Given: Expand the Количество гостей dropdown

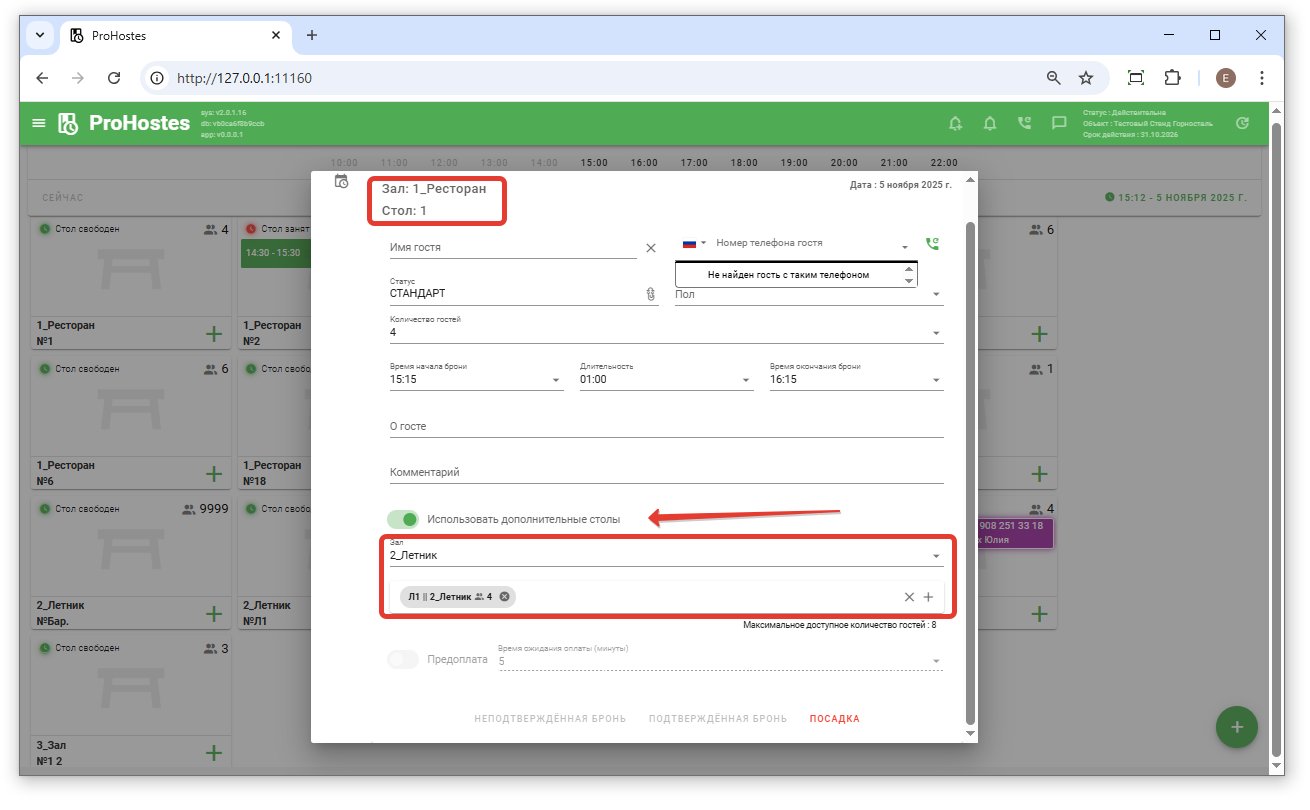Looking at the screenshot, I should 936,333.
